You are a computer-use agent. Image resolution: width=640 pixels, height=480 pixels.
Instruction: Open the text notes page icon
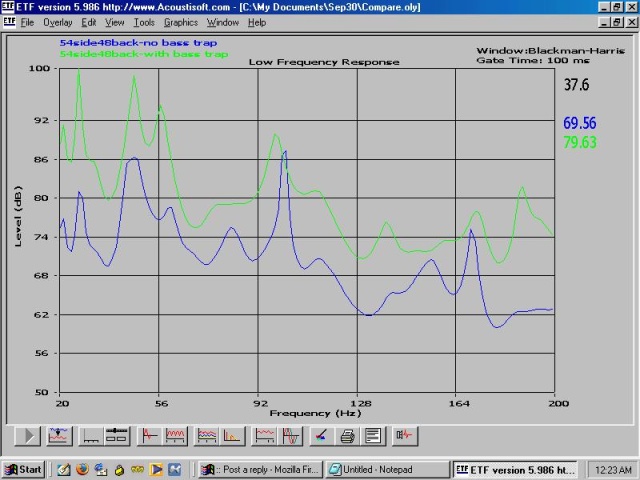373,436
